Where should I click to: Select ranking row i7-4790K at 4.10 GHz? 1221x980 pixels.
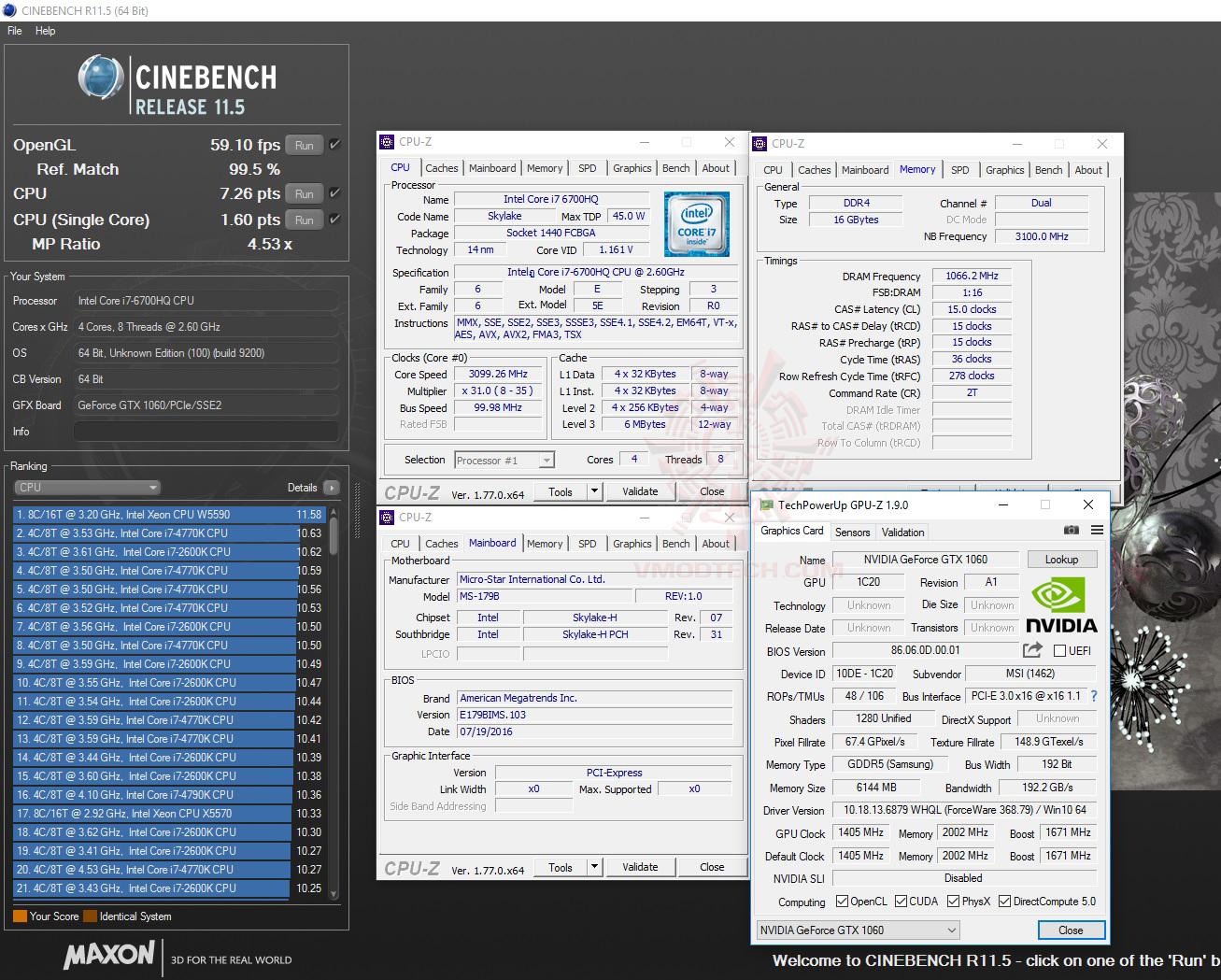168,795
